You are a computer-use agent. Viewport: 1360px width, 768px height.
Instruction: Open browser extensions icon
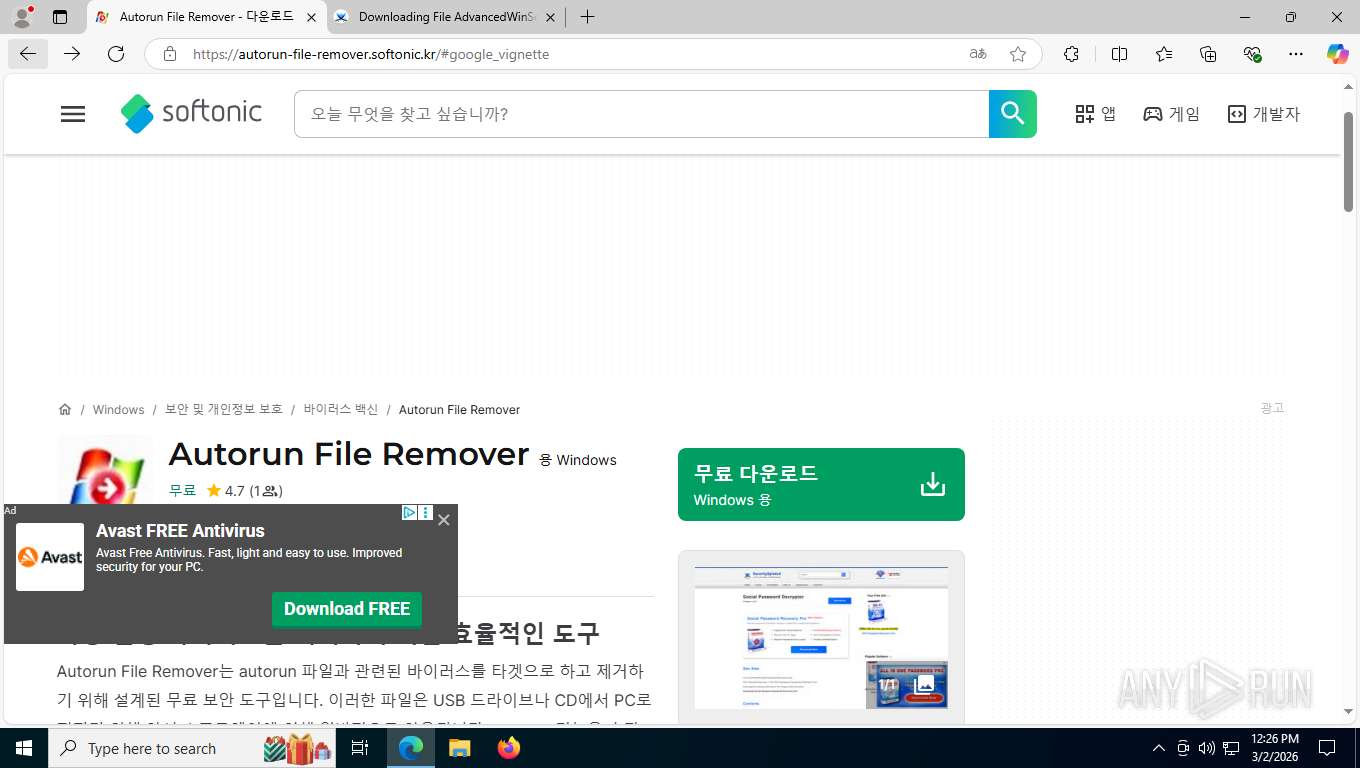point(1071,54)
